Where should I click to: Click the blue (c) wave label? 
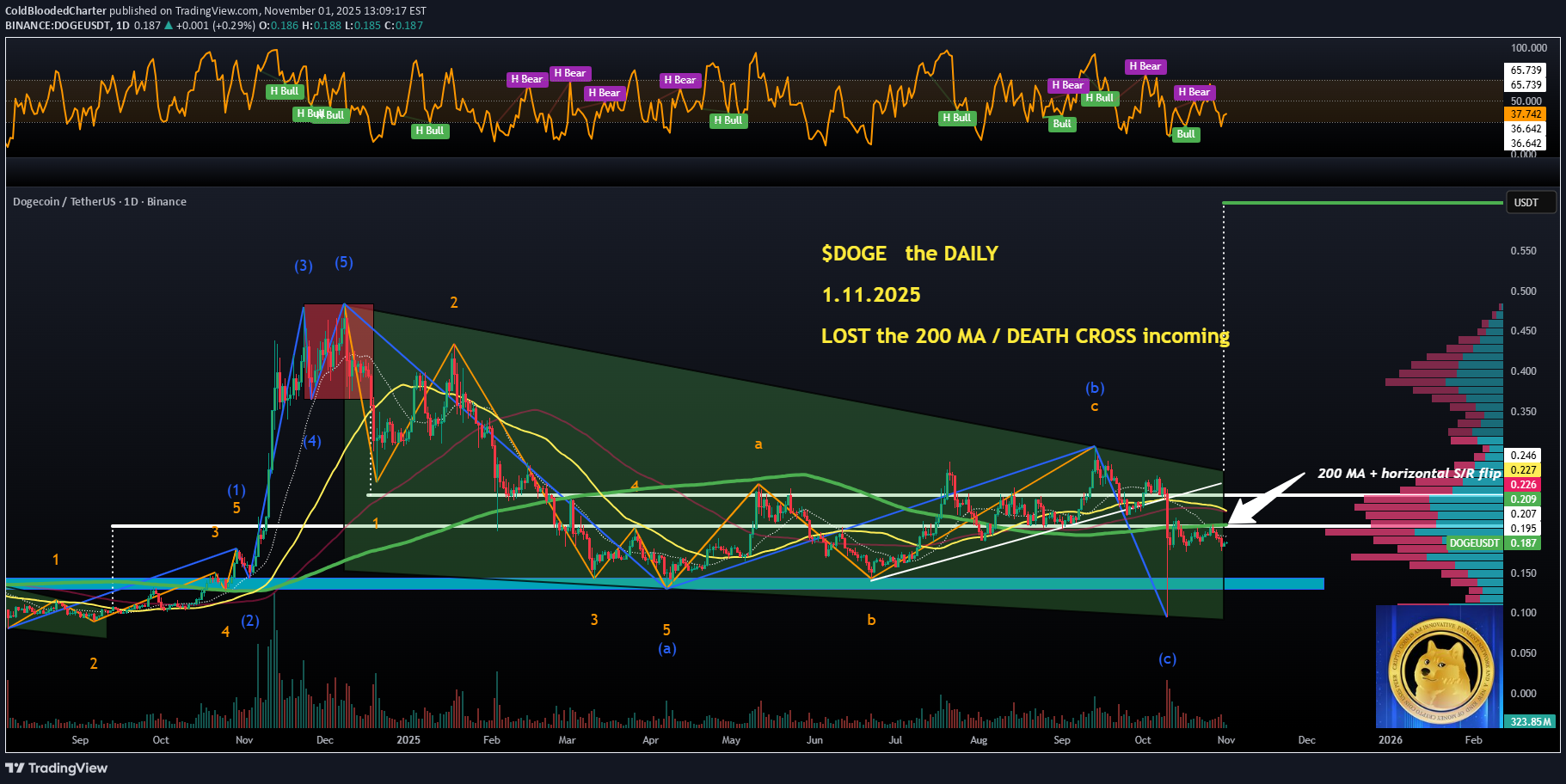pos(1166,658)
